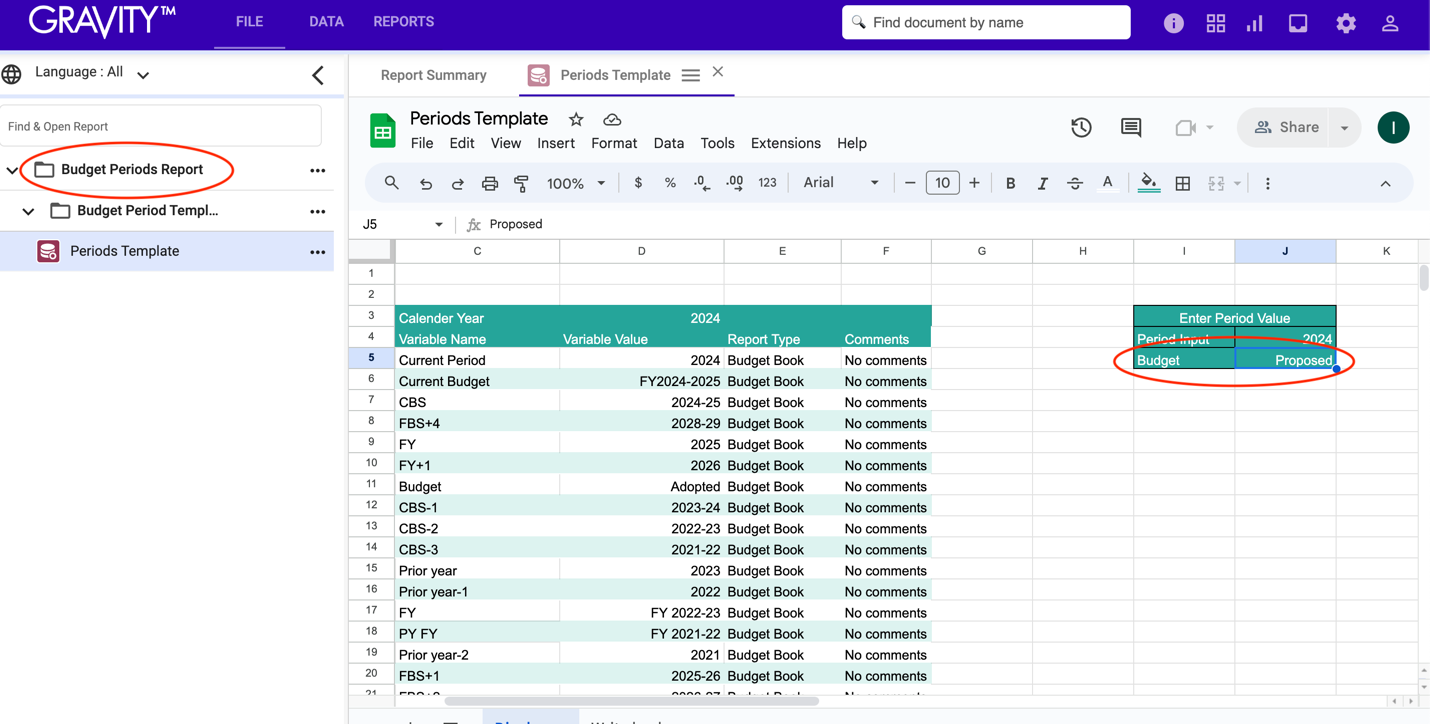Click the font size 10 field

(x=942, y=183)
